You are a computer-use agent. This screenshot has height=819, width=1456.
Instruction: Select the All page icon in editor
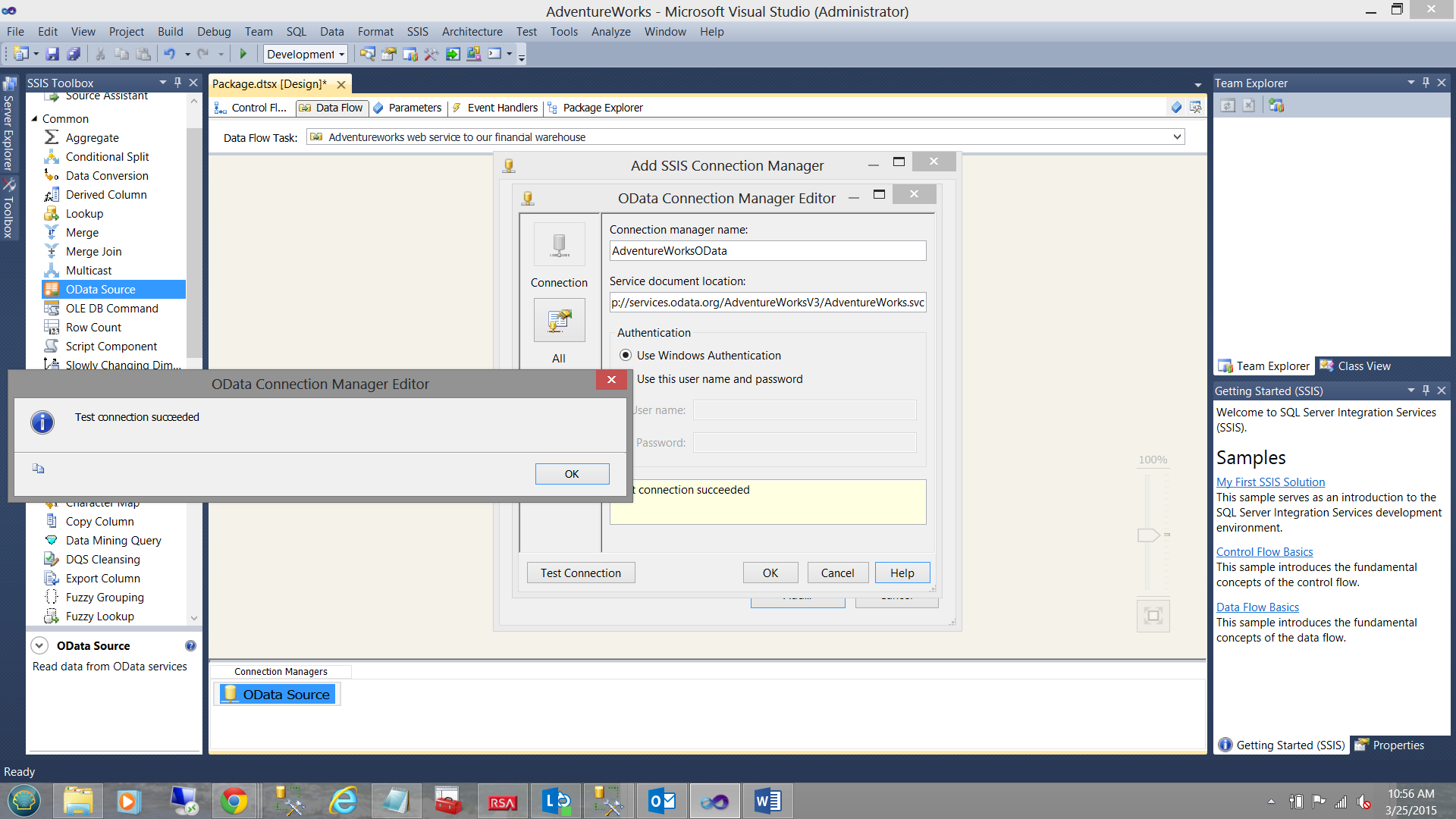559,321
